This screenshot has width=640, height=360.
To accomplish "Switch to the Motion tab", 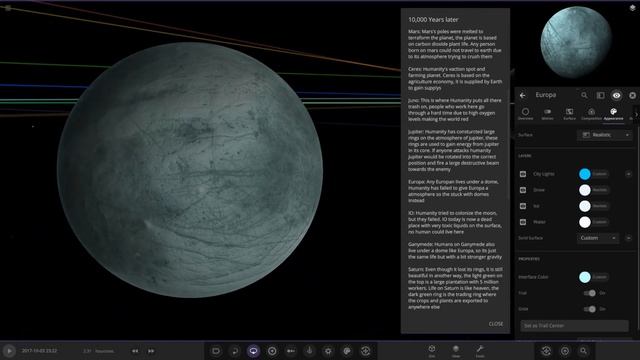I will (547, 114).
